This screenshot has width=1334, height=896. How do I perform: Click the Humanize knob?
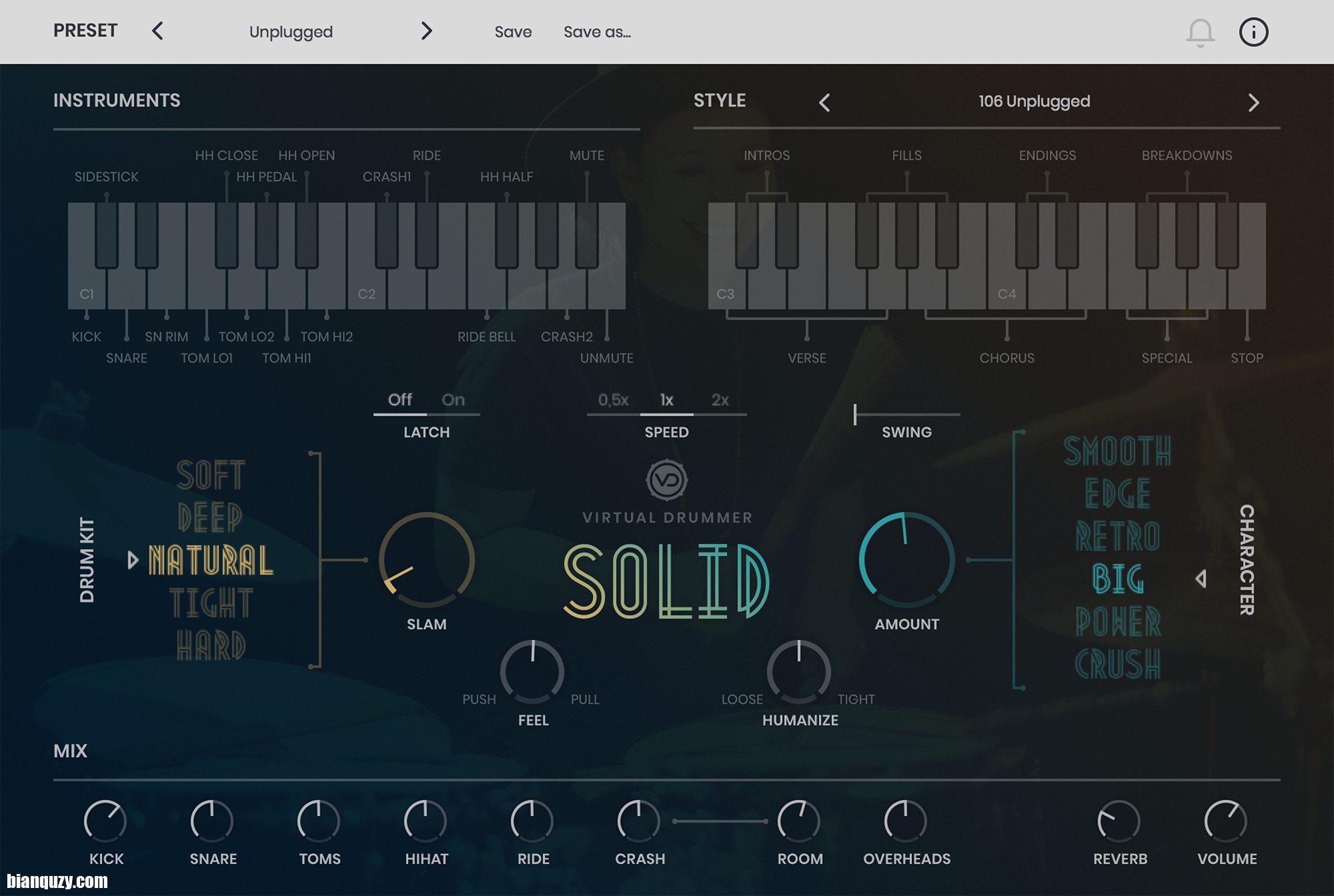(x=799, y=672)
